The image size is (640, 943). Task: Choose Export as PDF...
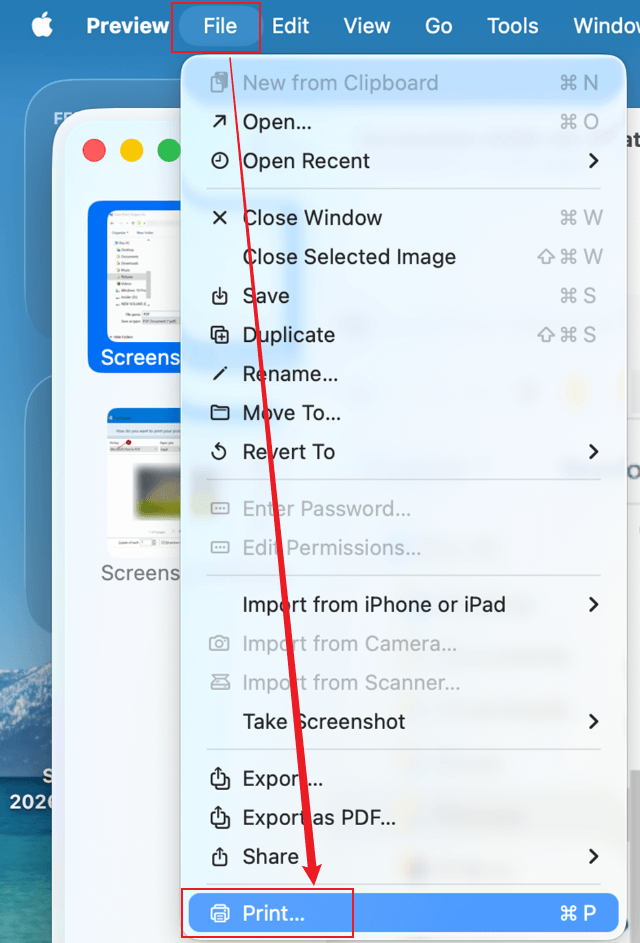[404, 818]
